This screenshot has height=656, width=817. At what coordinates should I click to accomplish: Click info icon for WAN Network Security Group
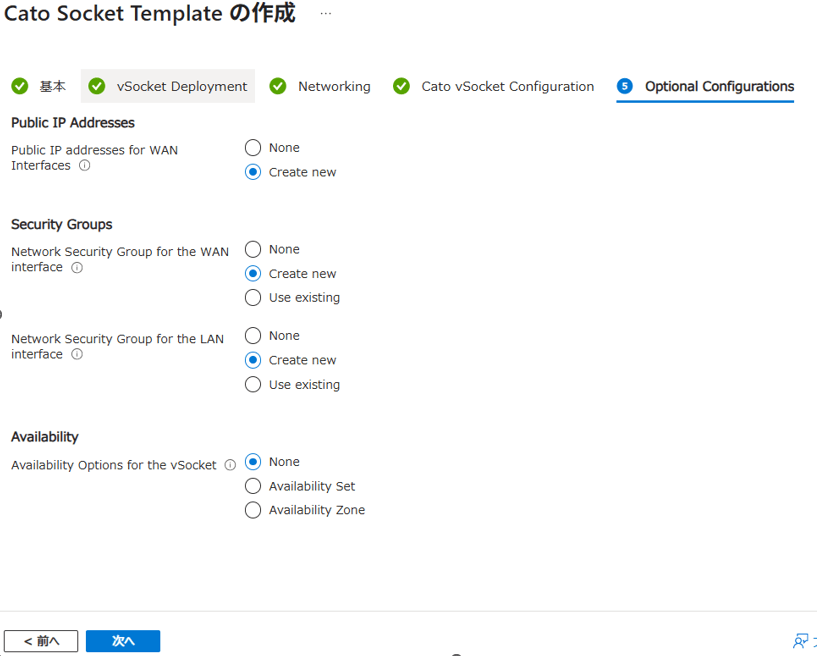click(x=77, y=268)
